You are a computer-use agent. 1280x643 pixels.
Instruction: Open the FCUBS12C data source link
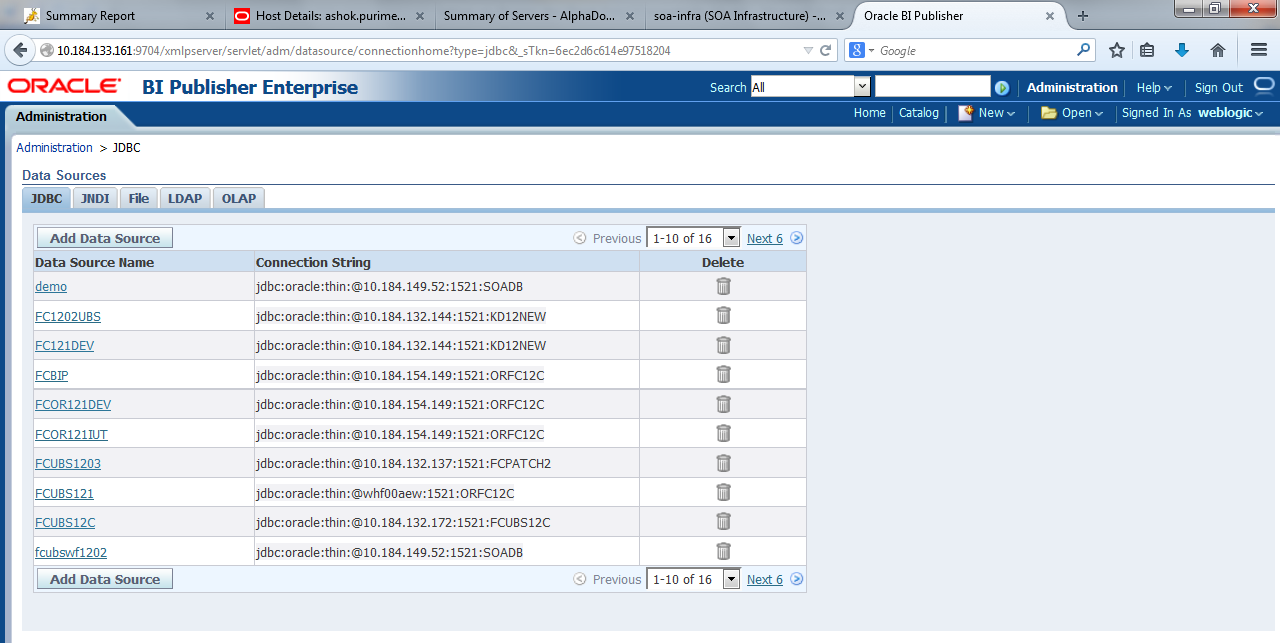click(65, 522)
